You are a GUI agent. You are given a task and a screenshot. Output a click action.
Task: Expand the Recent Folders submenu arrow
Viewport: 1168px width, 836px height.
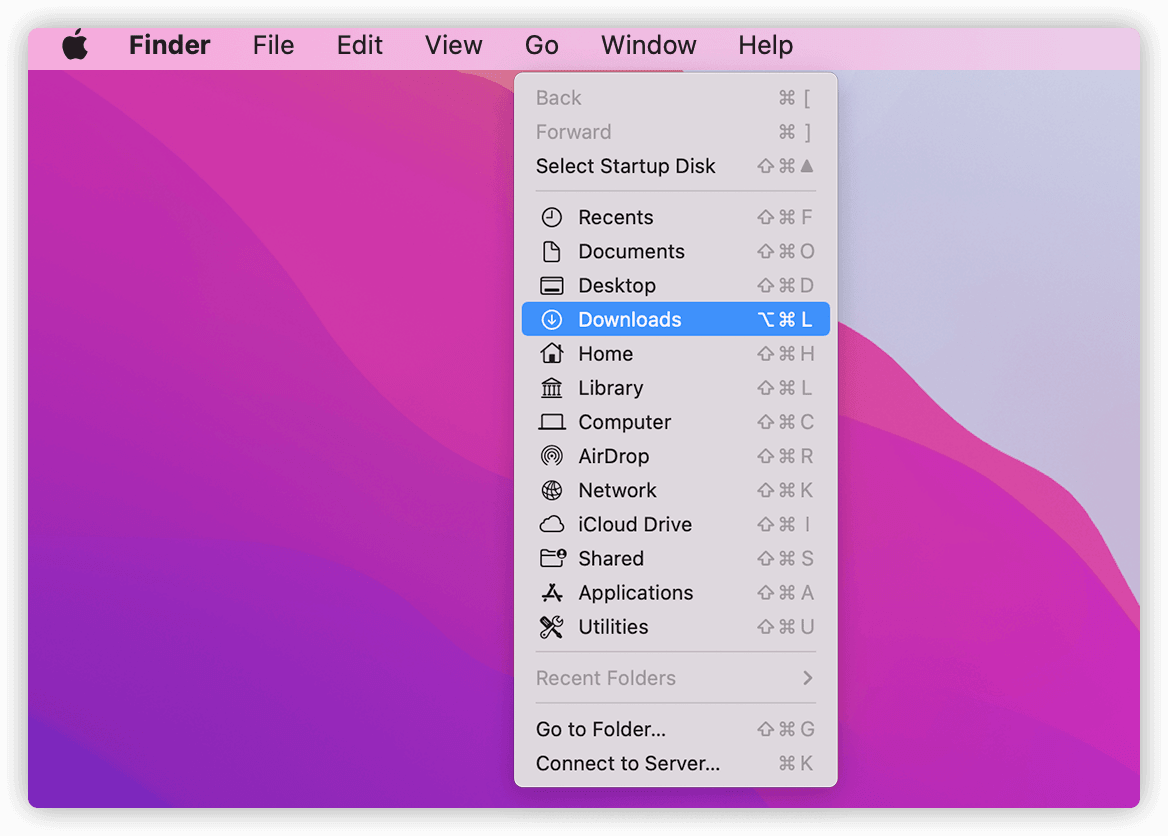(x=807, y=678)
